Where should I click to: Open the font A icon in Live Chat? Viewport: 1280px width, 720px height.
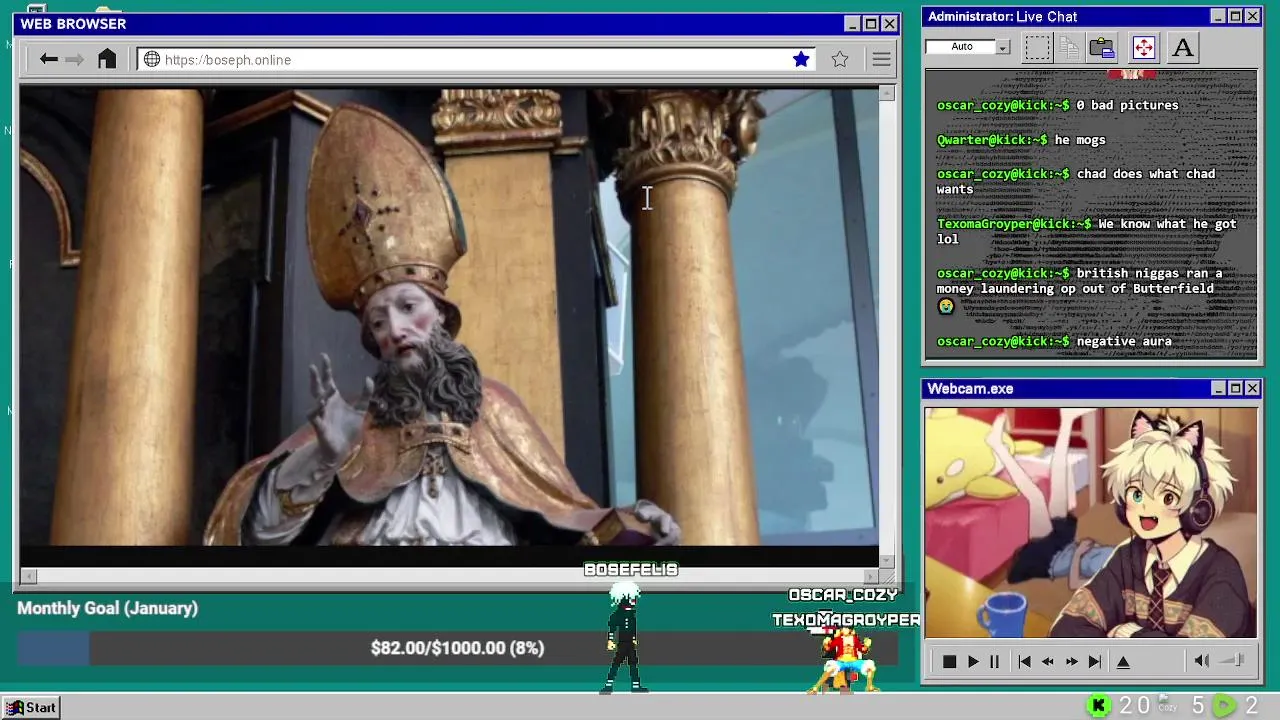[x=1183, y=47]
